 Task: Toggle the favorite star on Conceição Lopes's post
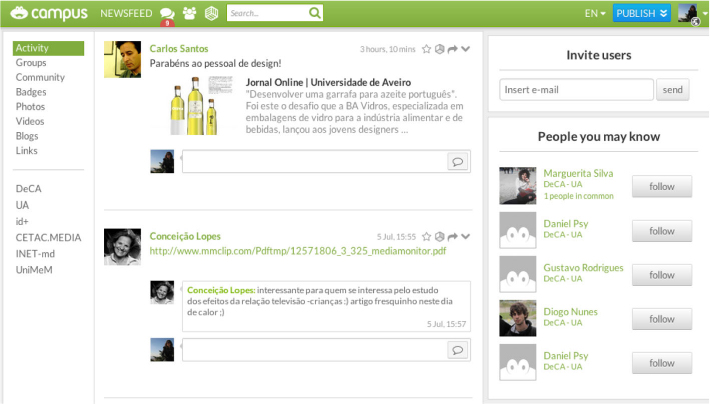[x=426, y=237]
